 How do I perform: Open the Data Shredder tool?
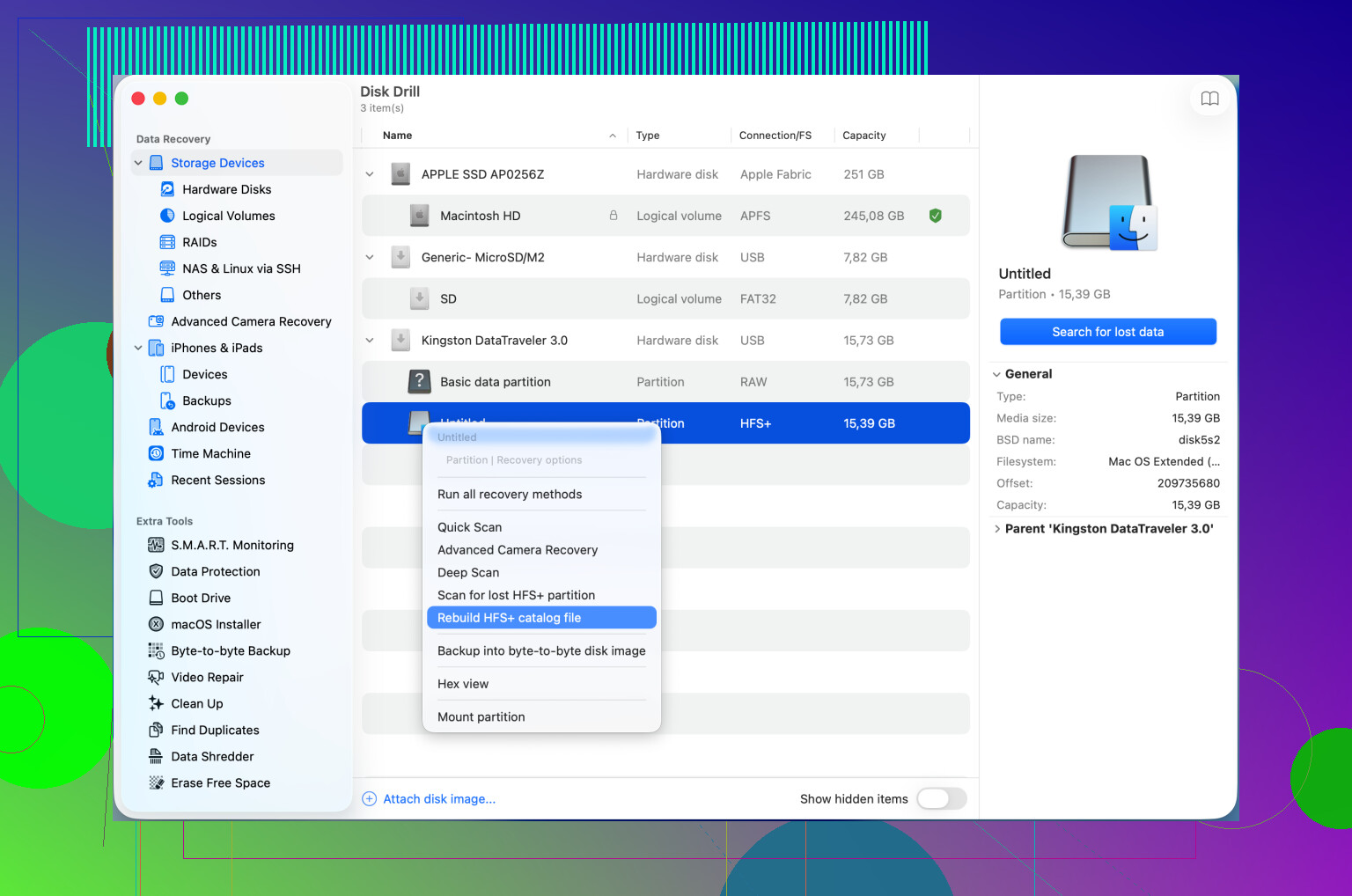point(201,756)
